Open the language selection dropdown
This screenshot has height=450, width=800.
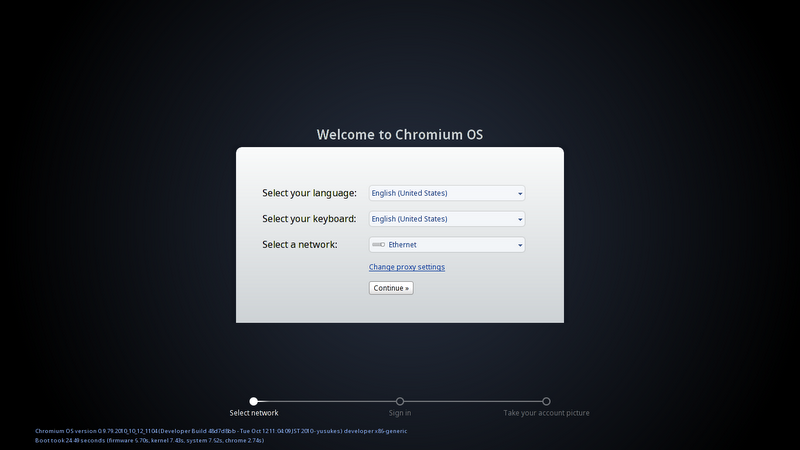coord(447,193)
